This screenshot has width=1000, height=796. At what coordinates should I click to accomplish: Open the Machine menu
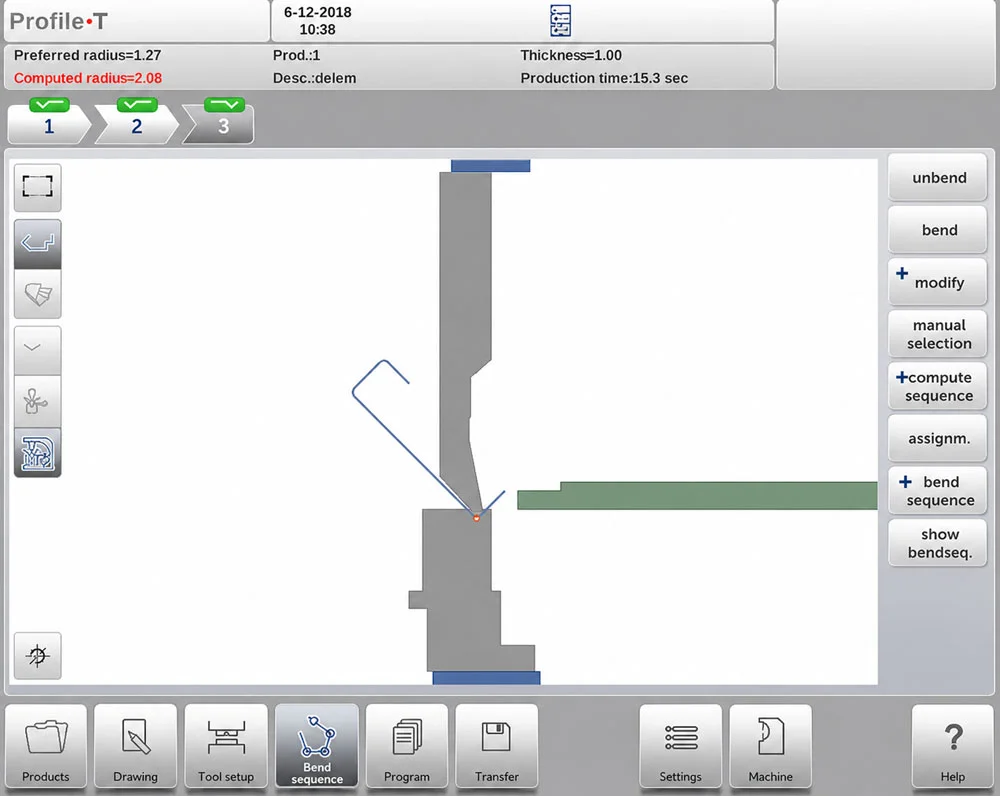coord(771,747)
